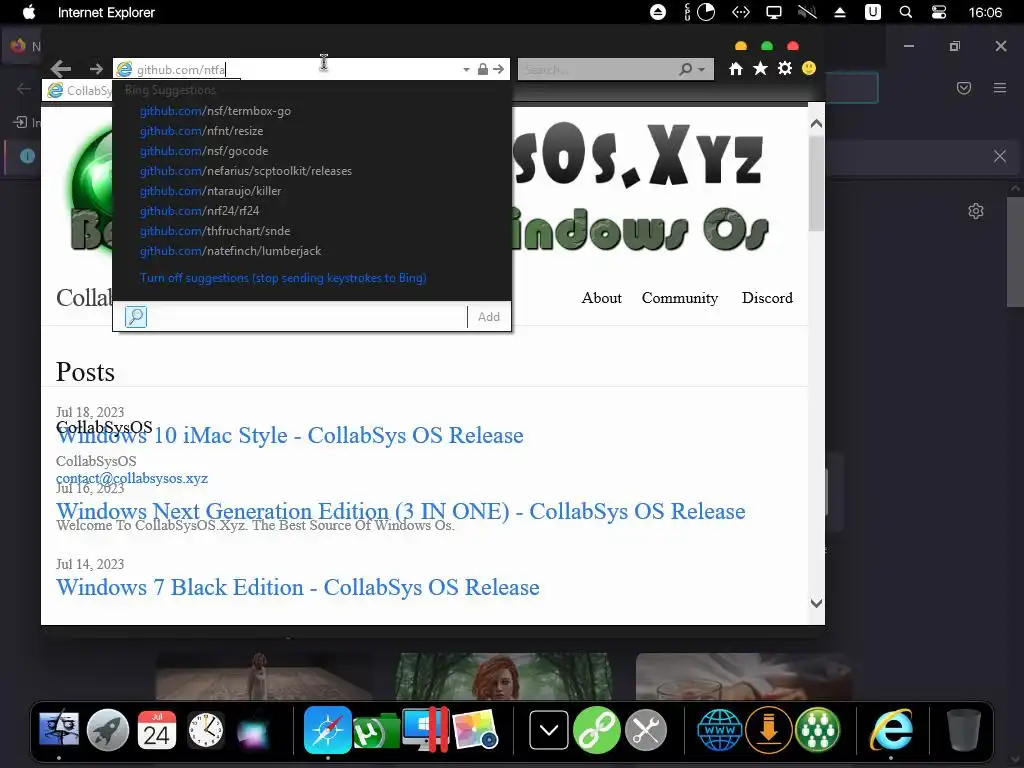Click the Go arrow in address bar

499,69
